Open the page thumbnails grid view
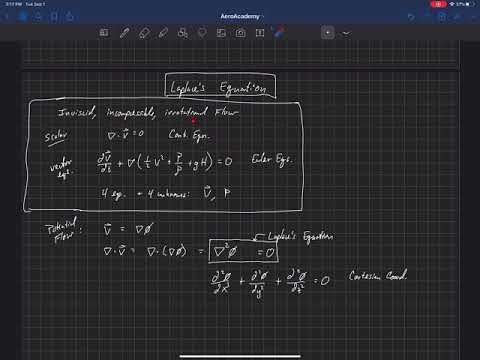This screenshot has height=360, width=480. pyautogui.click(x=23, y=16)
